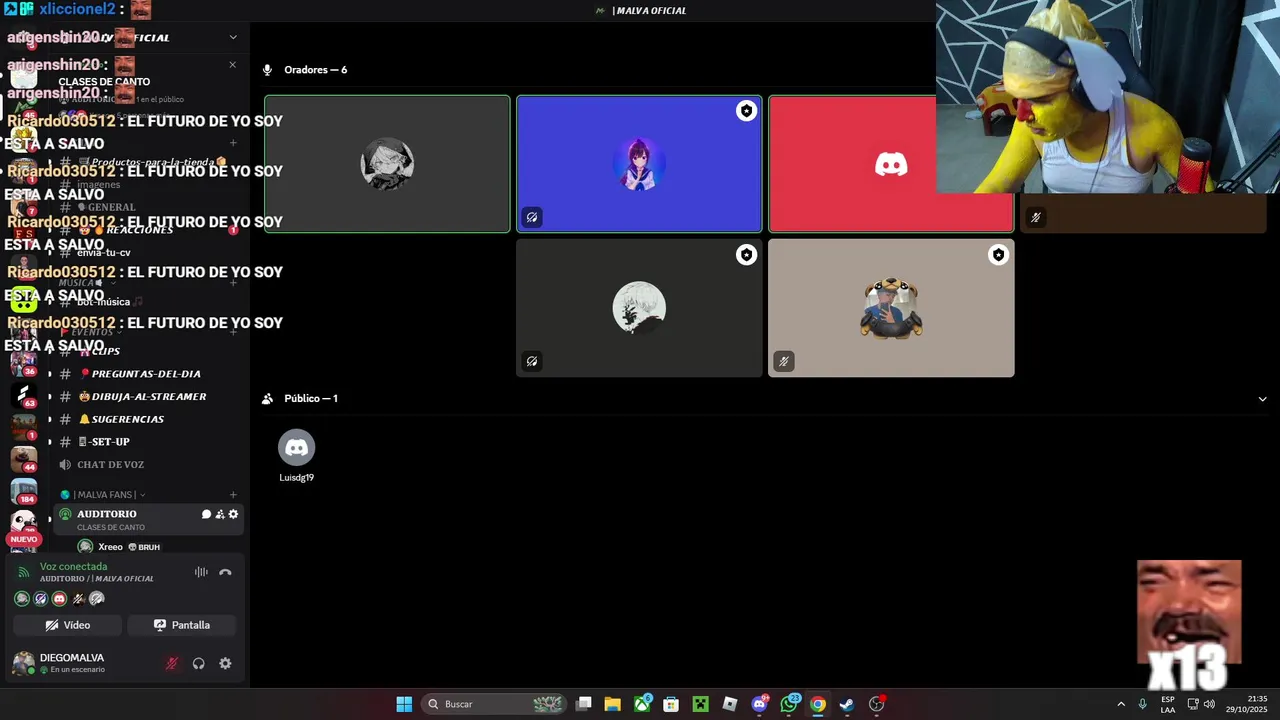This screenshot has width=1280, height=720.
Task: Disconnect from voice with the hang-up icon
Action: pyautogui.click(x=225, y=572)
